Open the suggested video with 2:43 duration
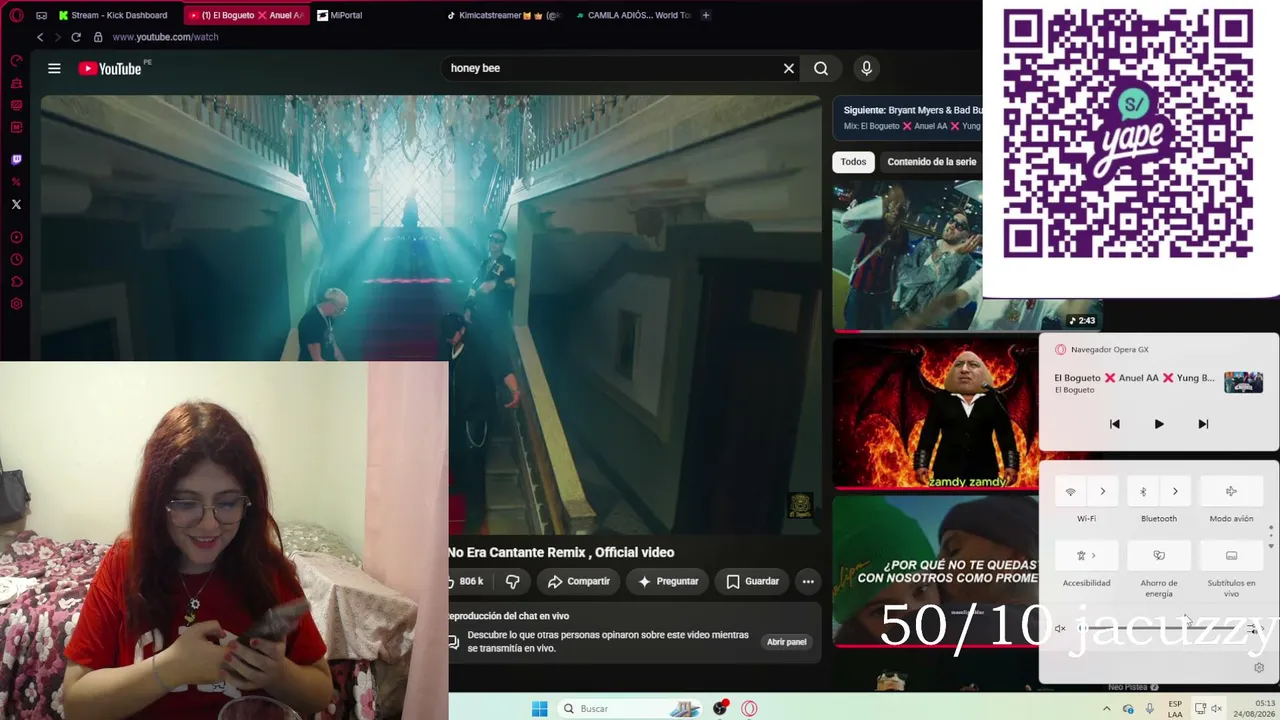The height and width of the screenshot is (720, 1280). [x=907, y=255]
